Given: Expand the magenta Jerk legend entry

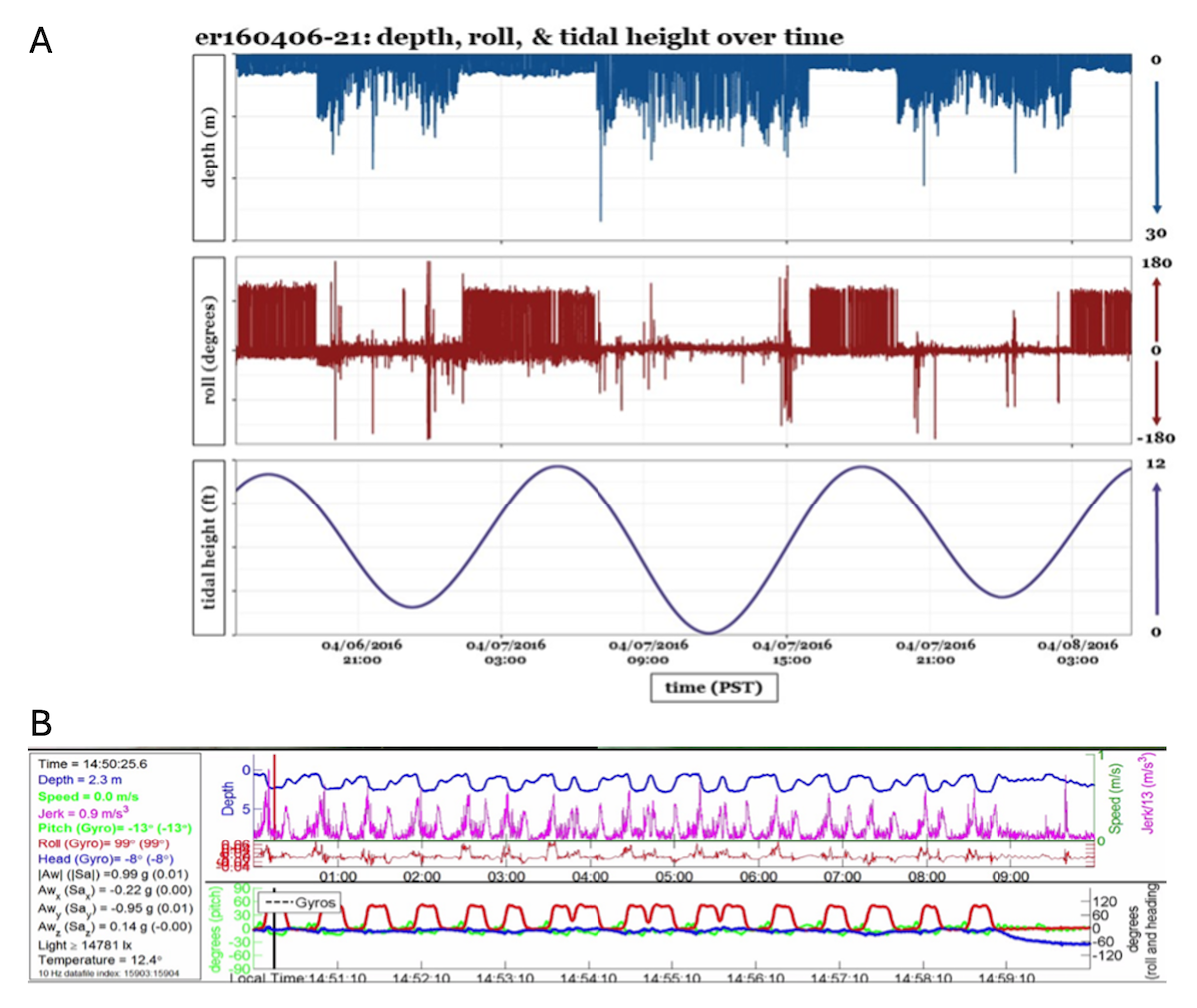Looking at the screenshot, I should (x=85, y=814).
